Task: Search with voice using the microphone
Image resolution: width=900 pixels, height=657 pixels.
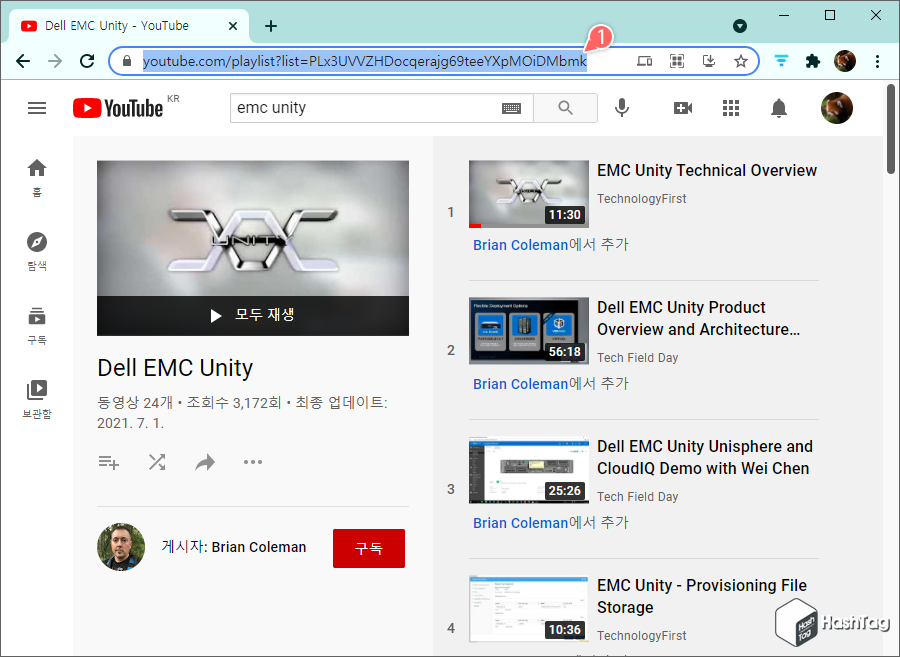Action: click(622, 108)
